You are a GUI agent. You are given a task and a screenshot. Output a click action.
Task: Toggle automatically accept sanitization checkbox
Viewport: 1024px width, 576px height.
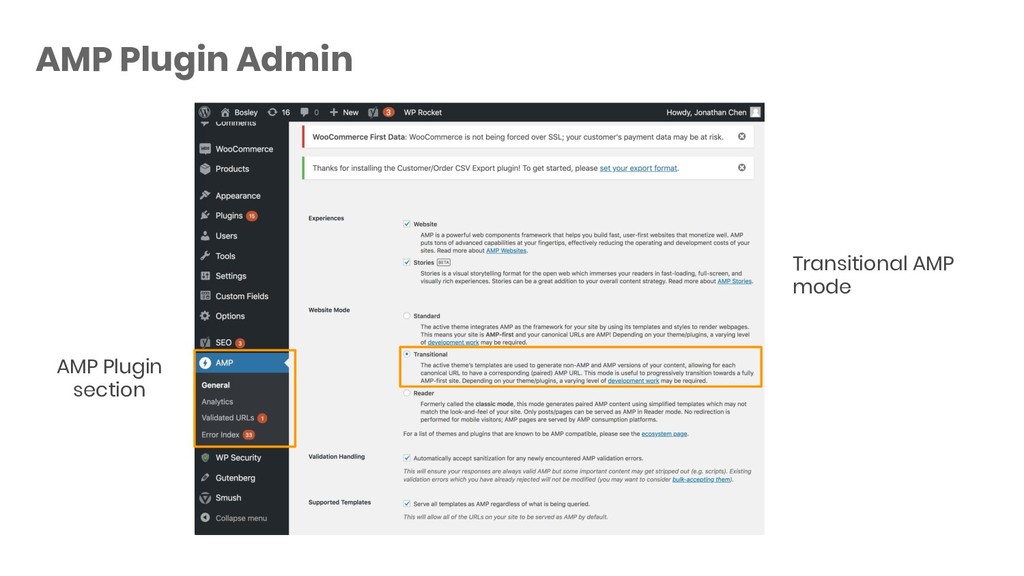(x=407, y=458)
